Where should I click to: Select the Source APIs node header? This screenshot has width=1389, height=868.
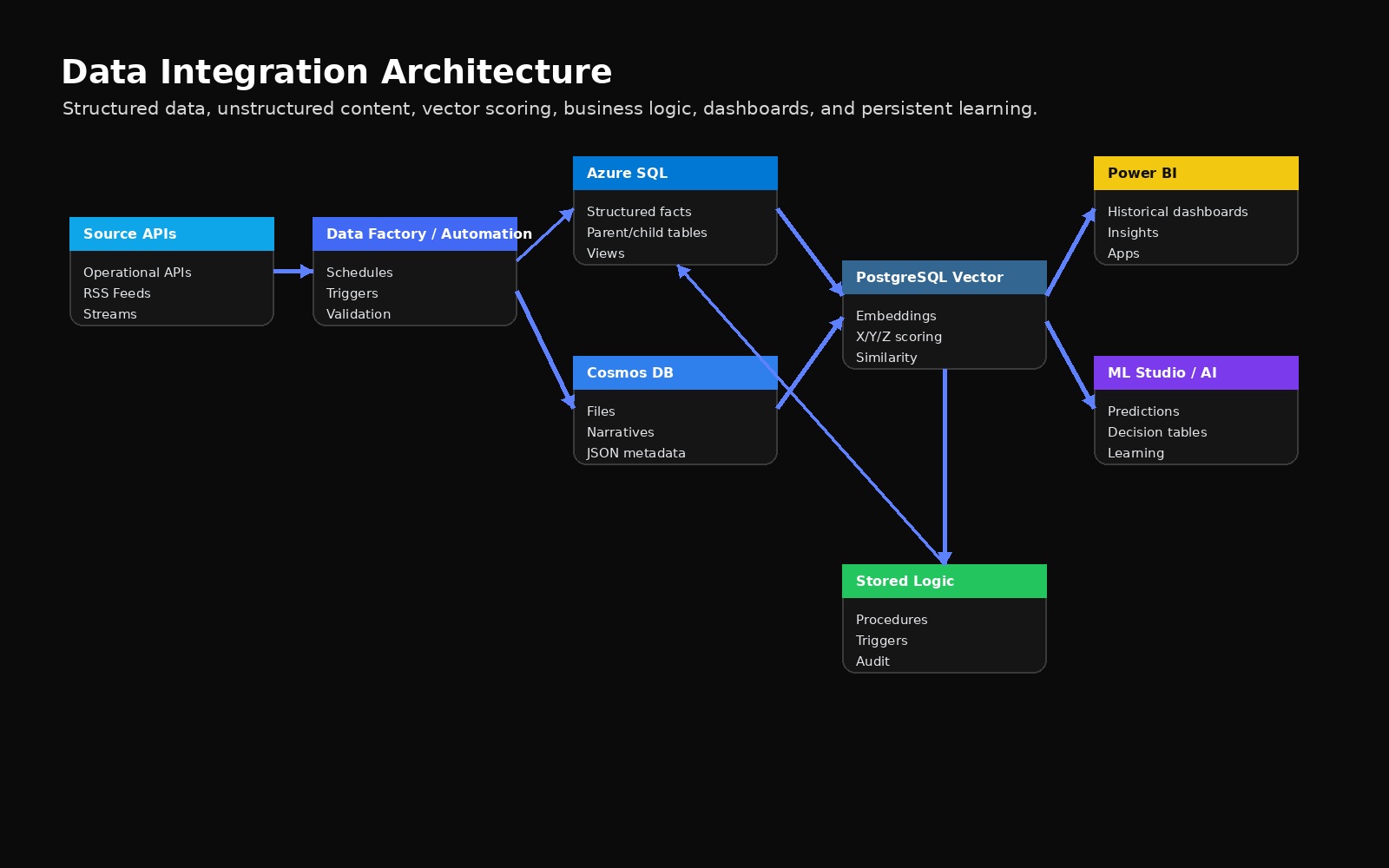pos(172,233)
